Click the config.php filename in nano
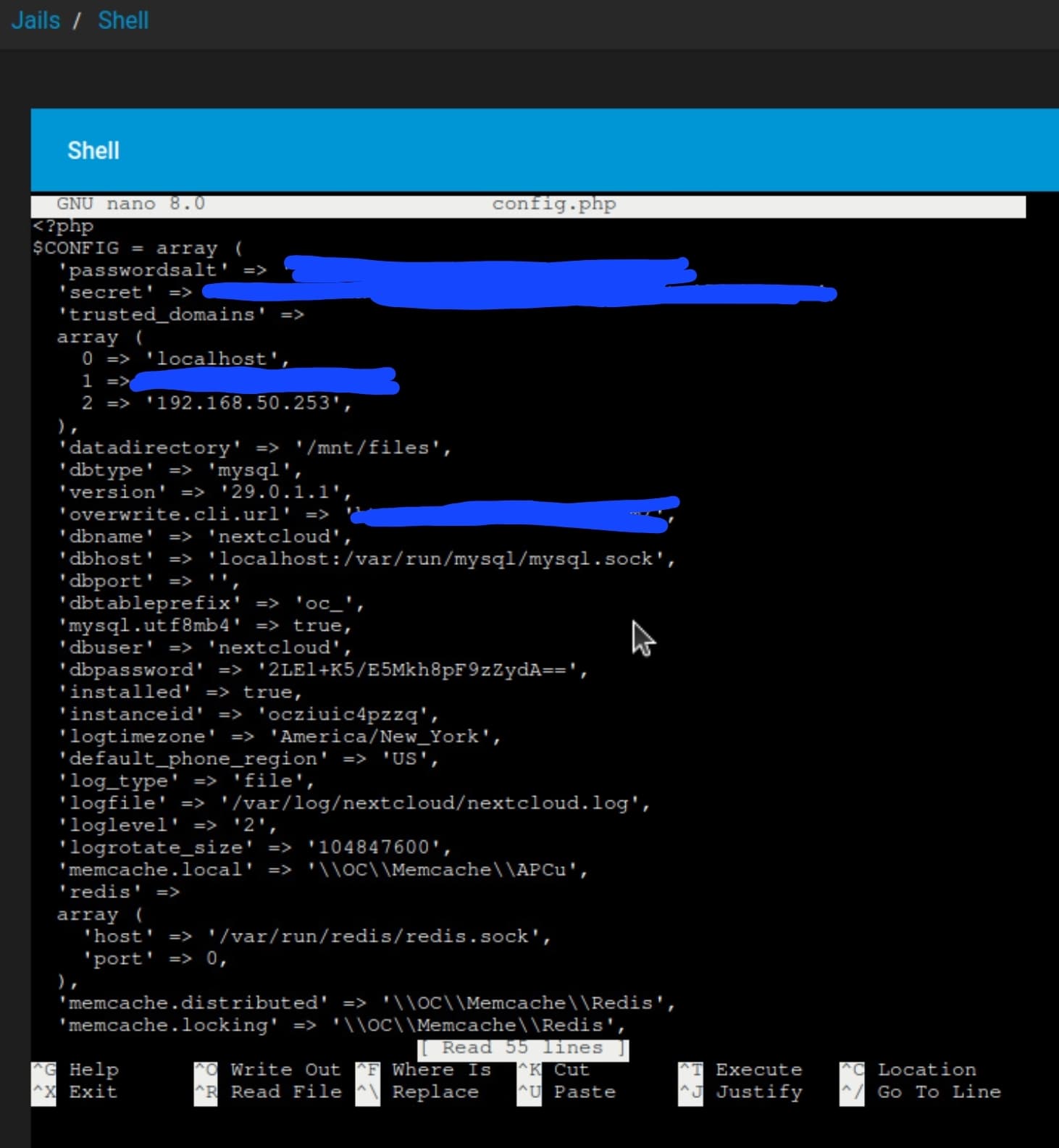 (554, 204)
